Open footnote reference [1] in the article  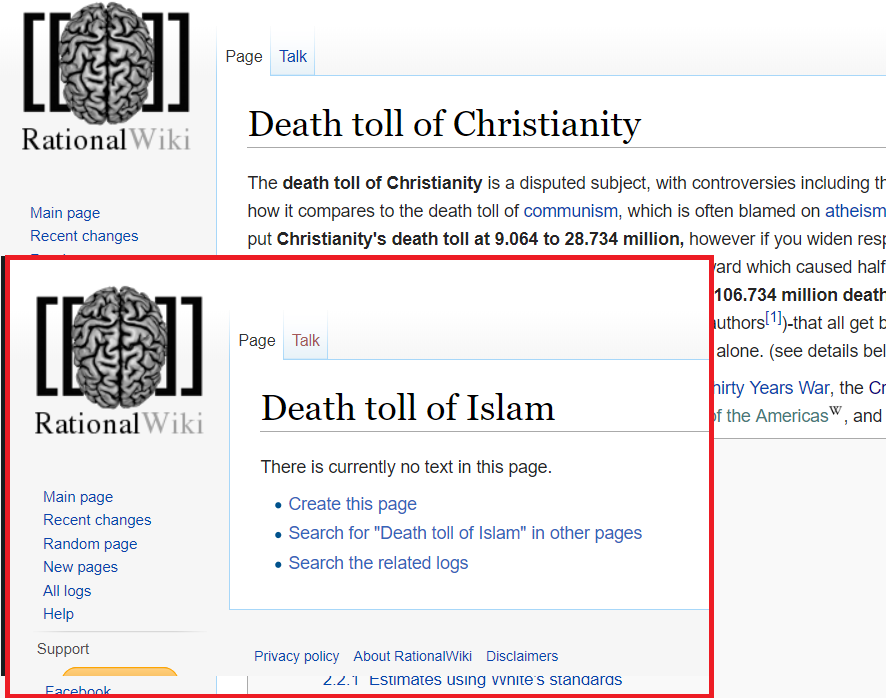[774, 318]
